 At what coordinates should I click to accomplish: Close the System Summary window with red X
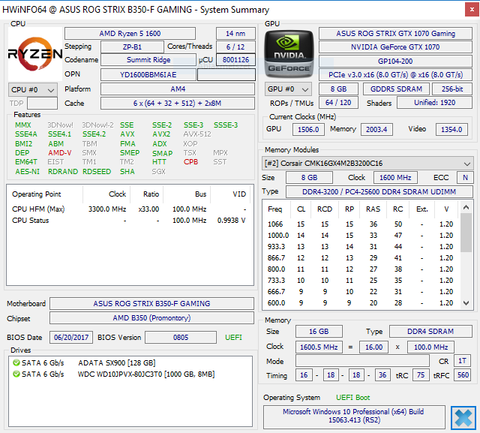click(x=472, y=9)
